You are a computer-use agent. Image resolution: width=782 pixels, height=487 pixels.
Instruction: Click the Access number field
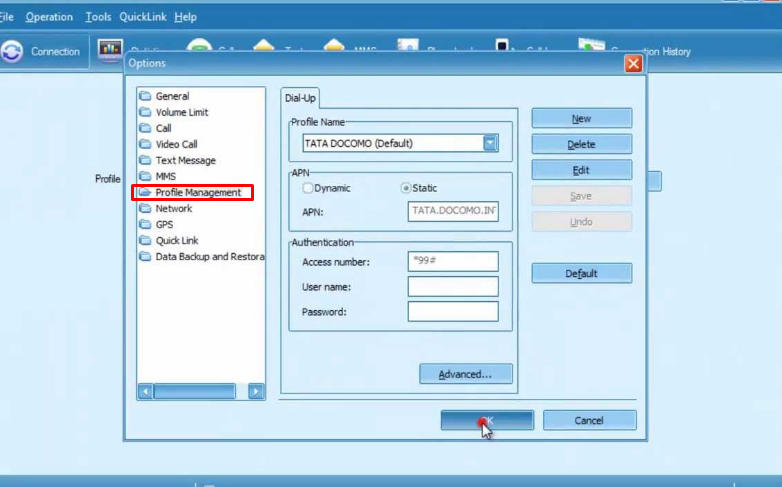pyautogui.click(x=453, y=261)
